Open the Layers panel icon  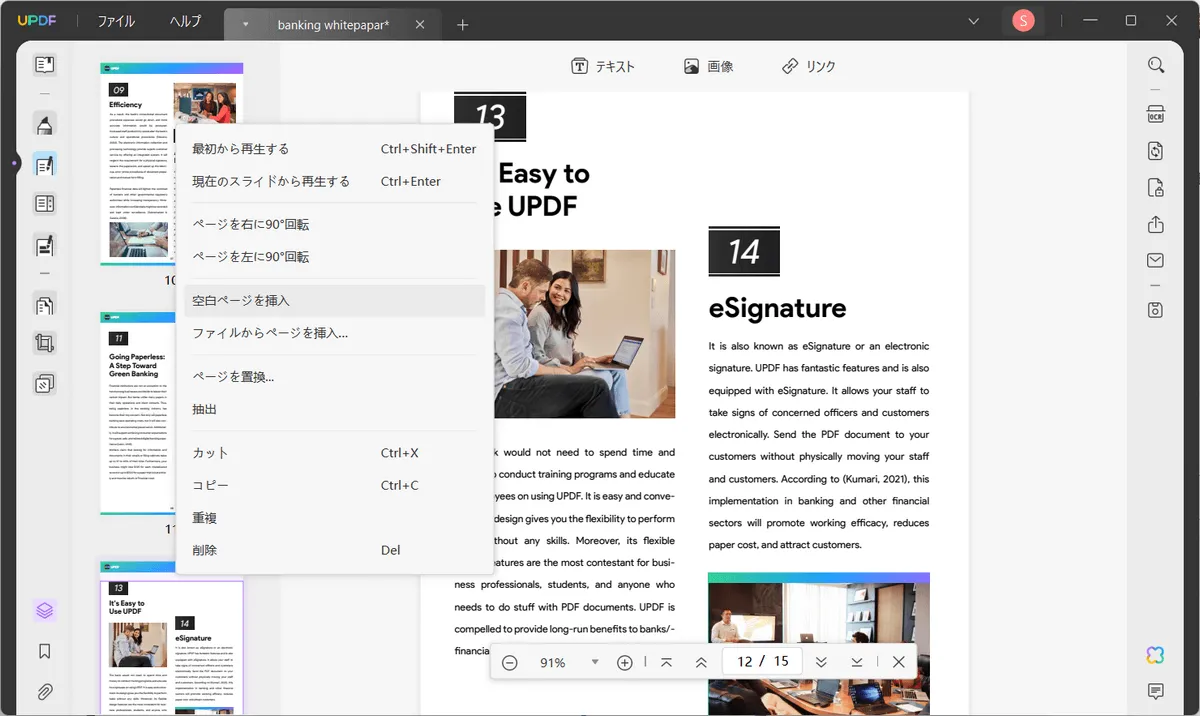[x=44, y=610]
